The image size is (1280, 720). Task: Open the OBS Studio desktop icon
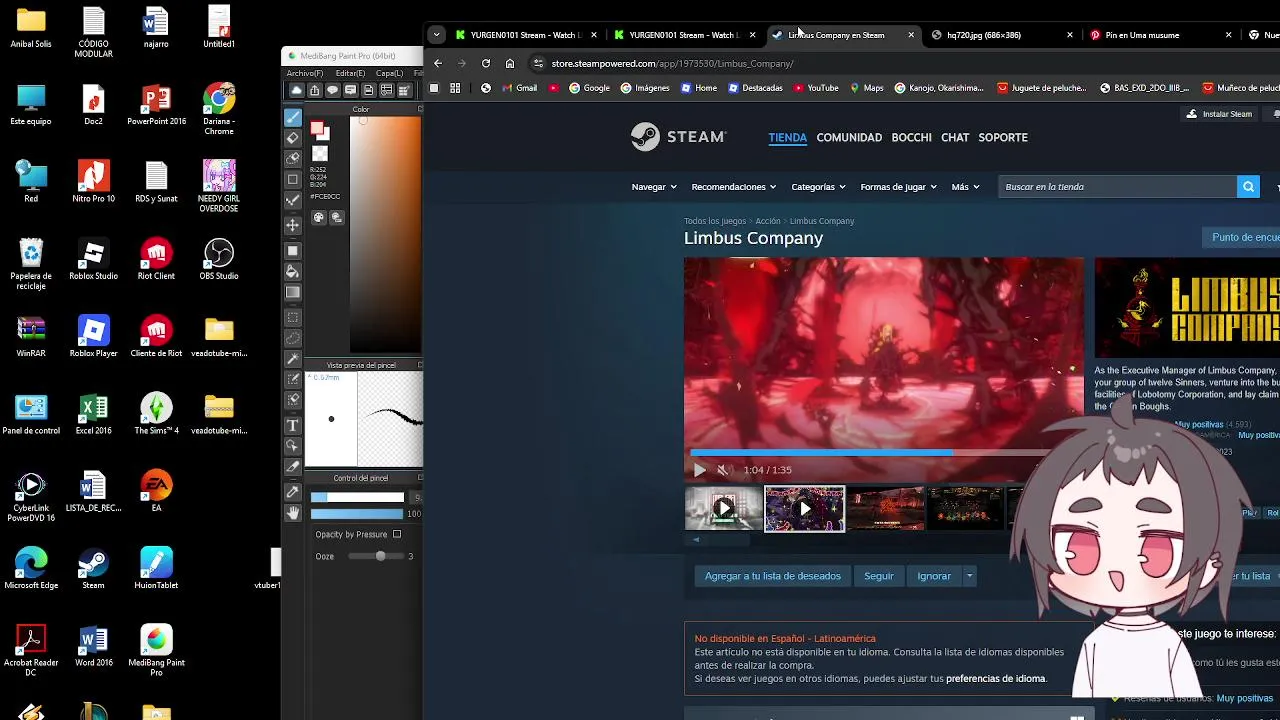click(x=219, y=259)
